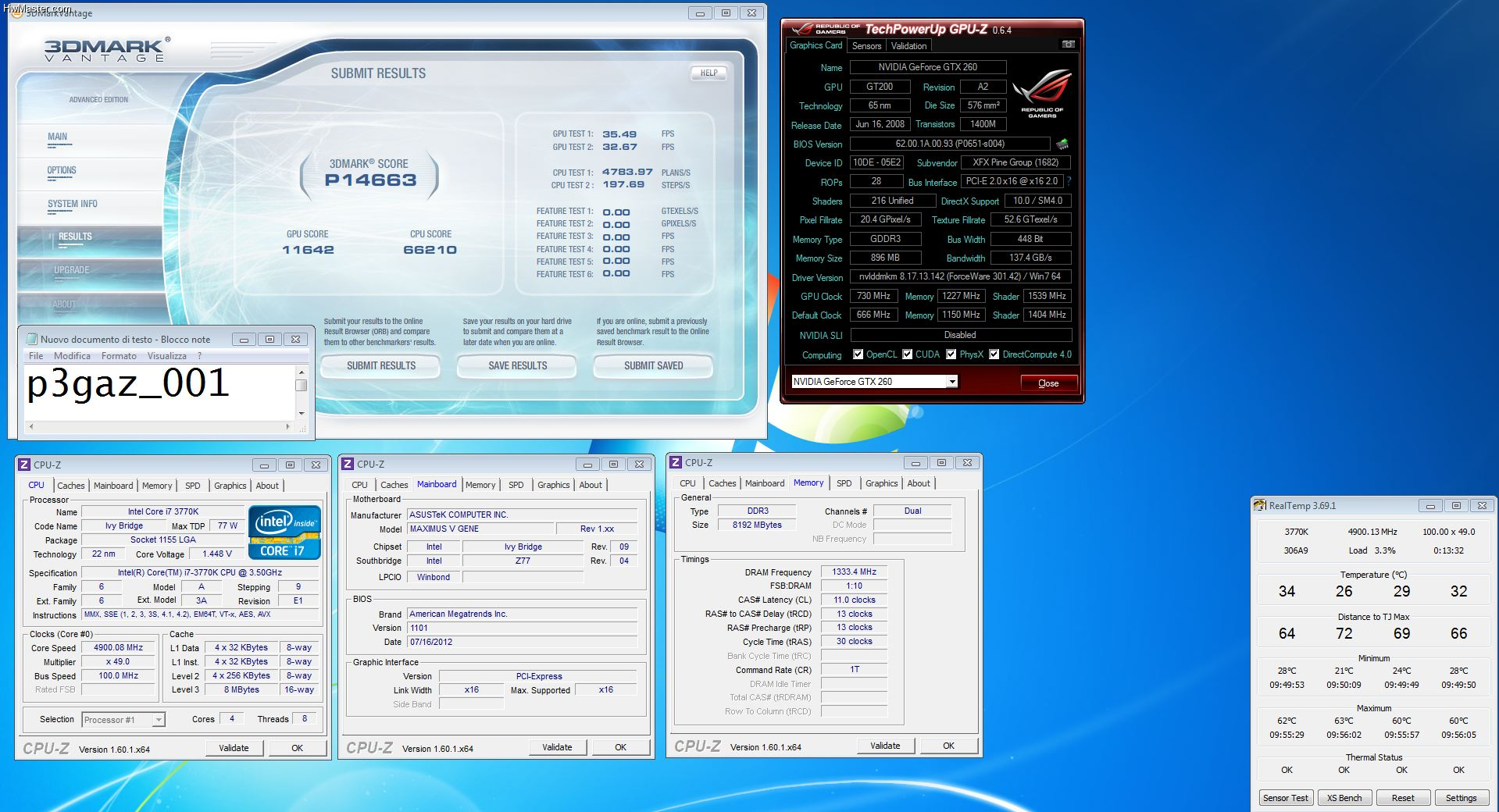Click the DRAM Frequency 1333.4 MHz value
This screenshot has height=812, width=1499.
855,572
